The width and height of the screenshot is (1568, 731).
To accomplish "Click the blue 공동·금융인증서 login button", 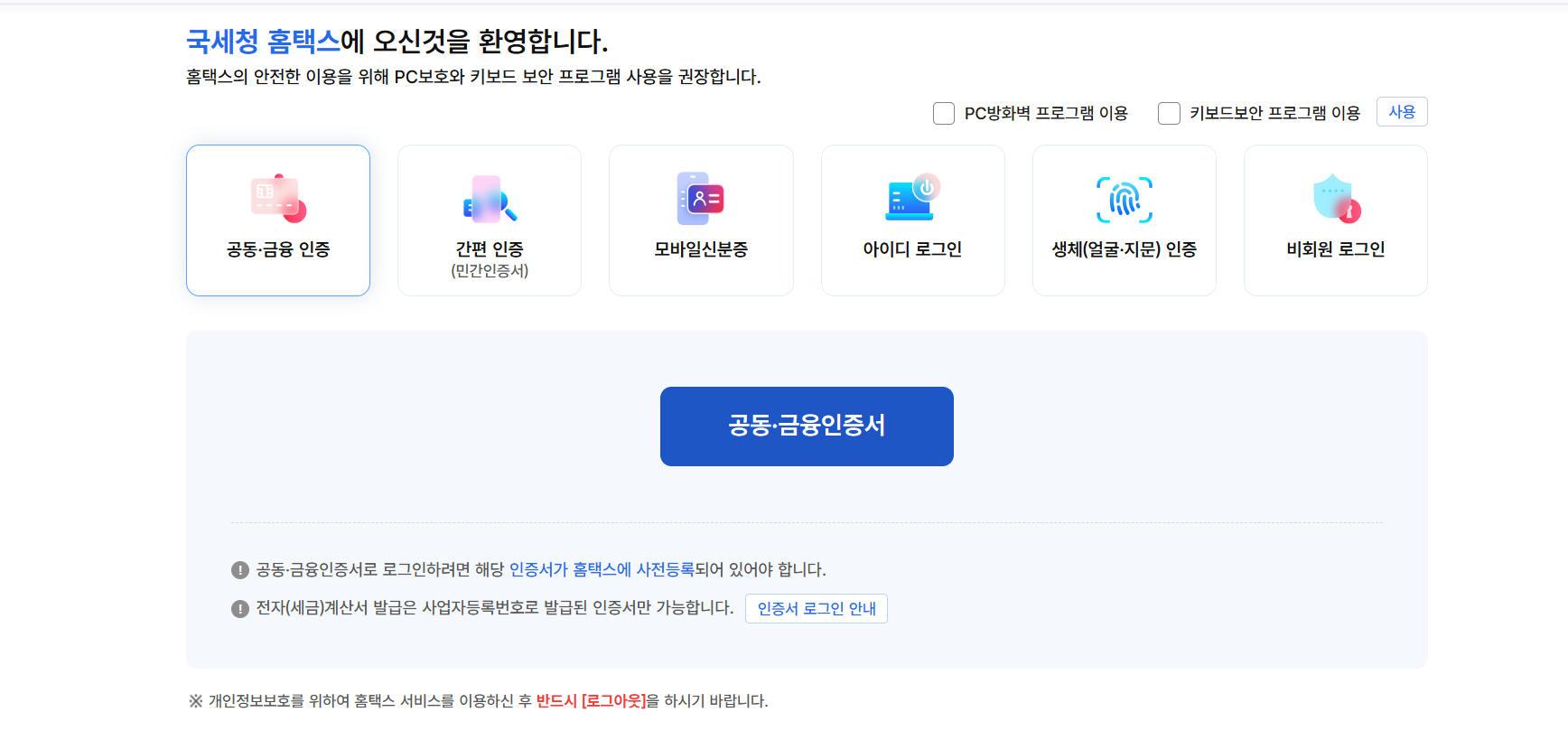I will click(x=807, y=426).
